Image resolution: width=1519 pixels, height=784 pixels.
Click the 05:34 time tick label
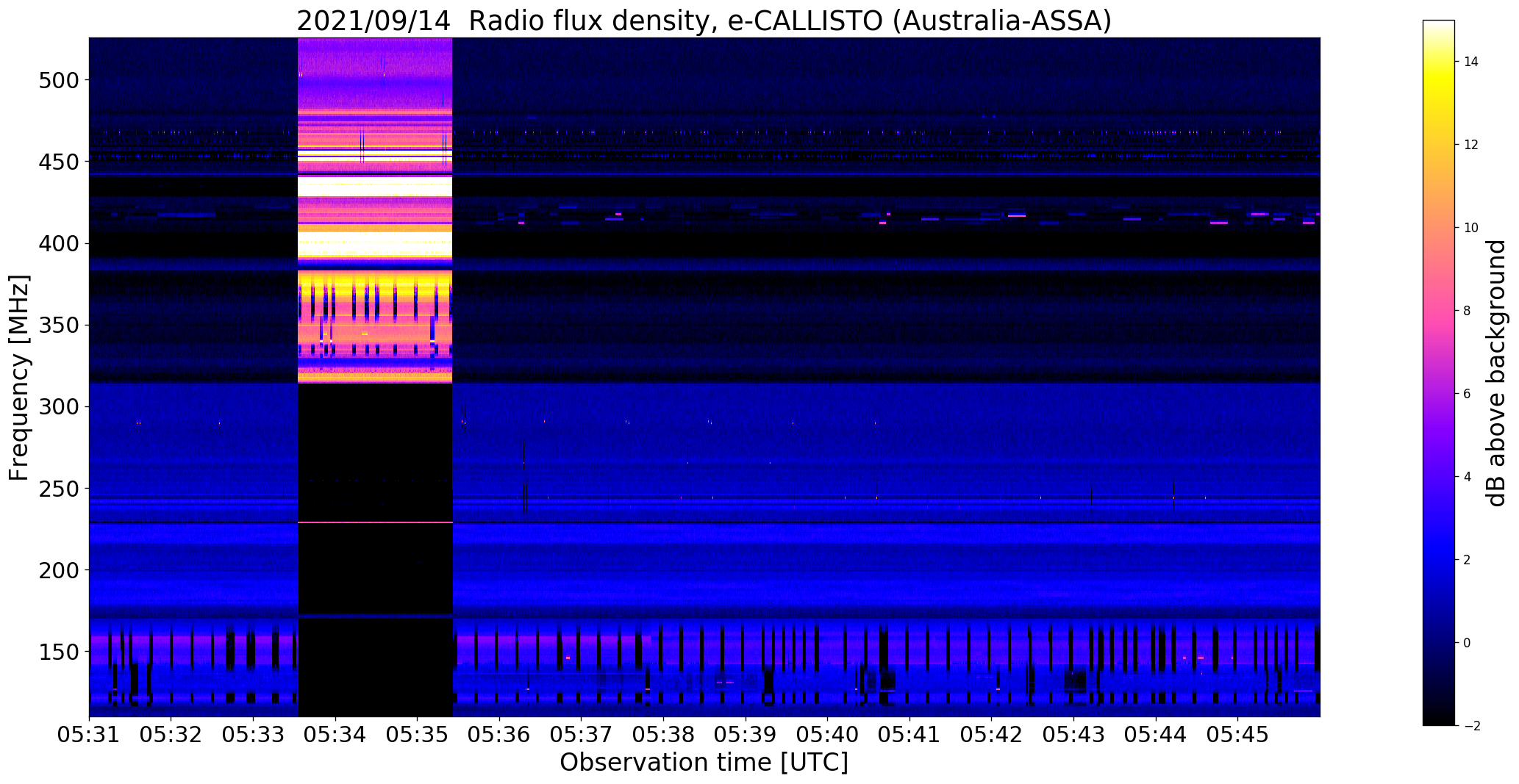pos(335,734)
